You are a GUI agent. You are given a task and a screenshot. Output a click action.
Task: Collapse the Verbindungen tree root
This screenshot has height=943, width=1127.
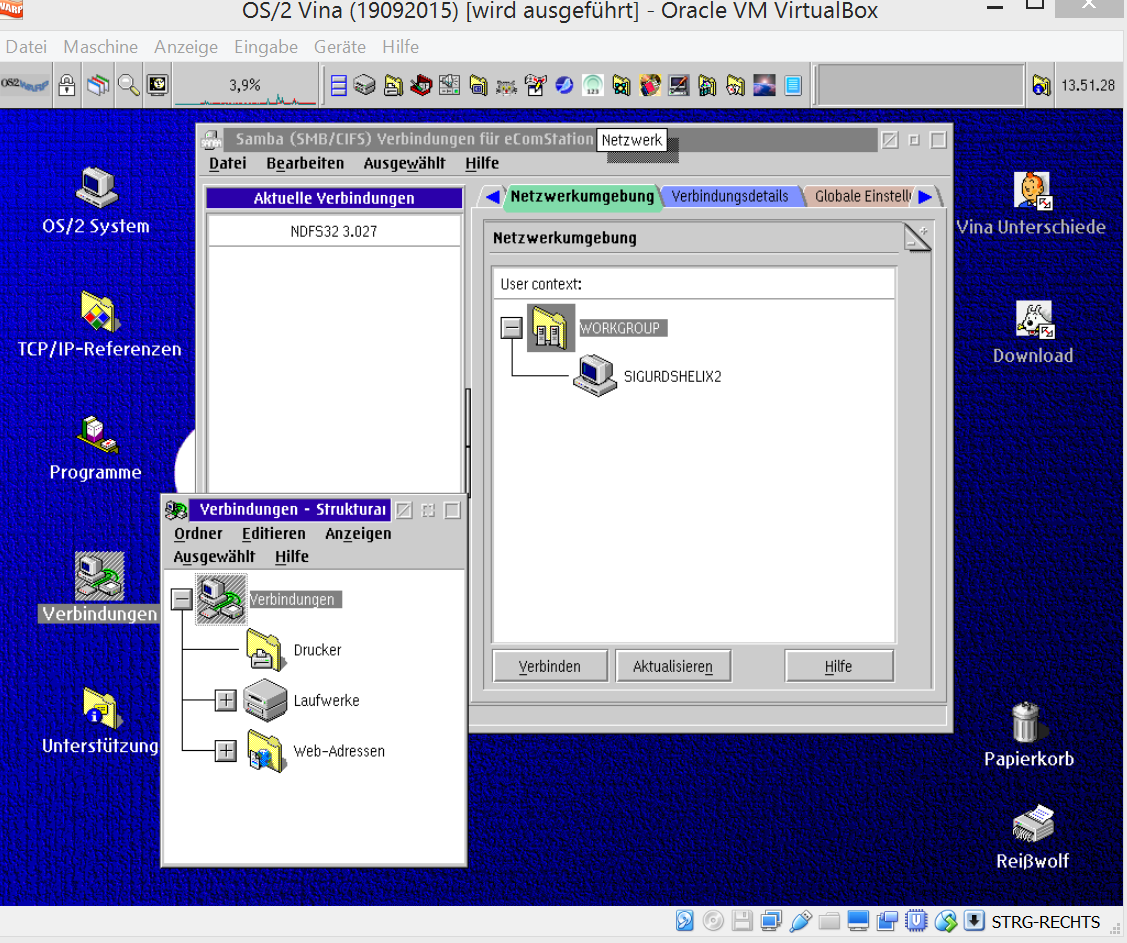[x=182, y=599]
